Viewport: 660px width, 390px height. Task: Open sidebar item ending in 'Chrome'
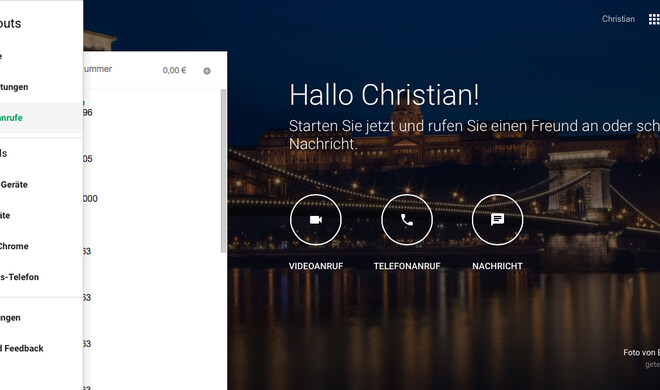tap(41, 246)
